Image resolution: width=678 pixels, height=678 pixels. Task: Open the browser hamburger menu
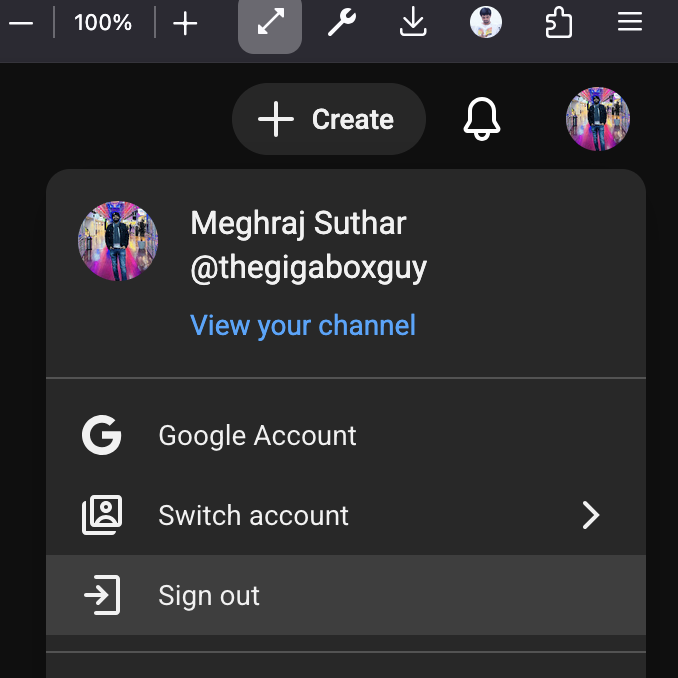630,22
